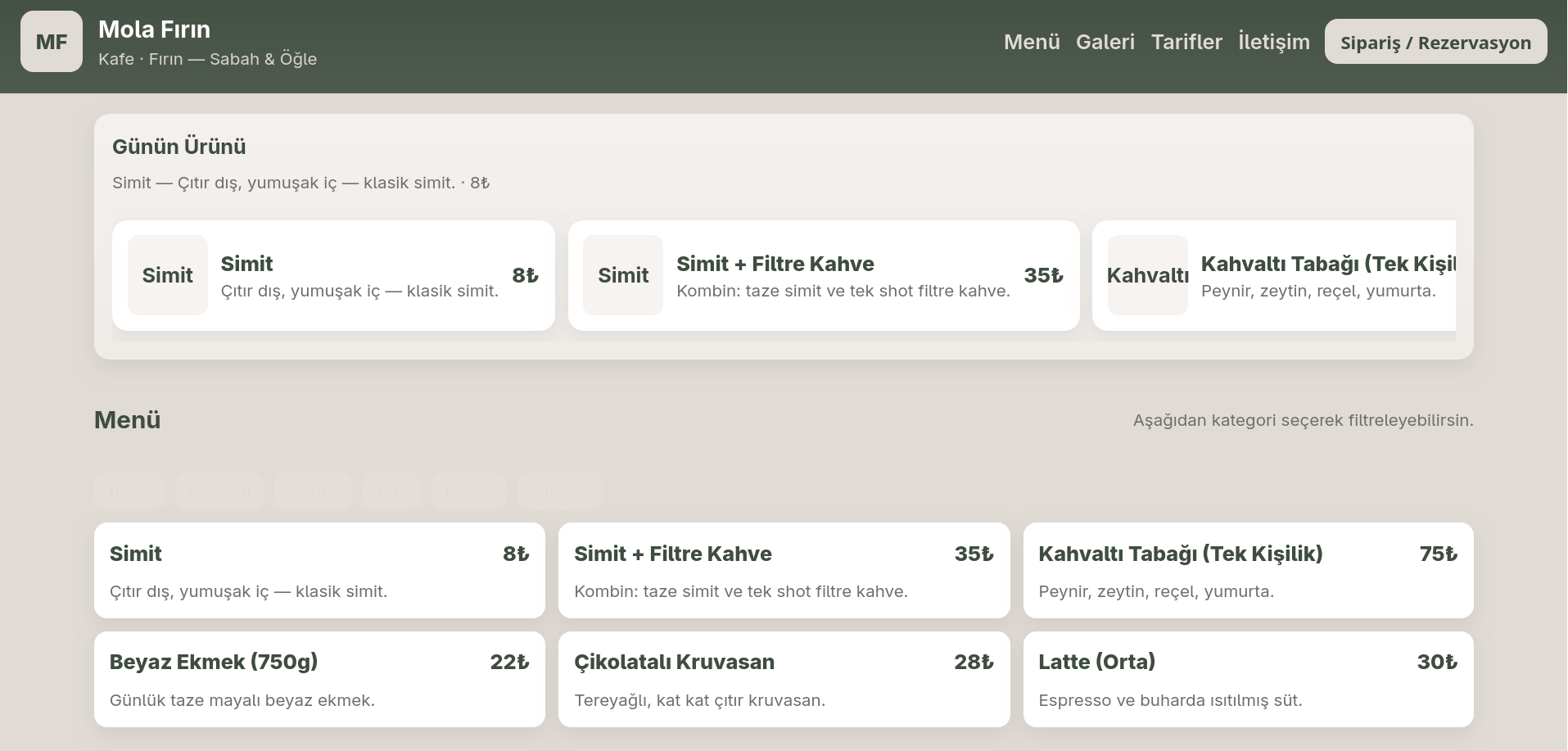
Task: Select the Tümü filter chip
Action: (129, 491)
